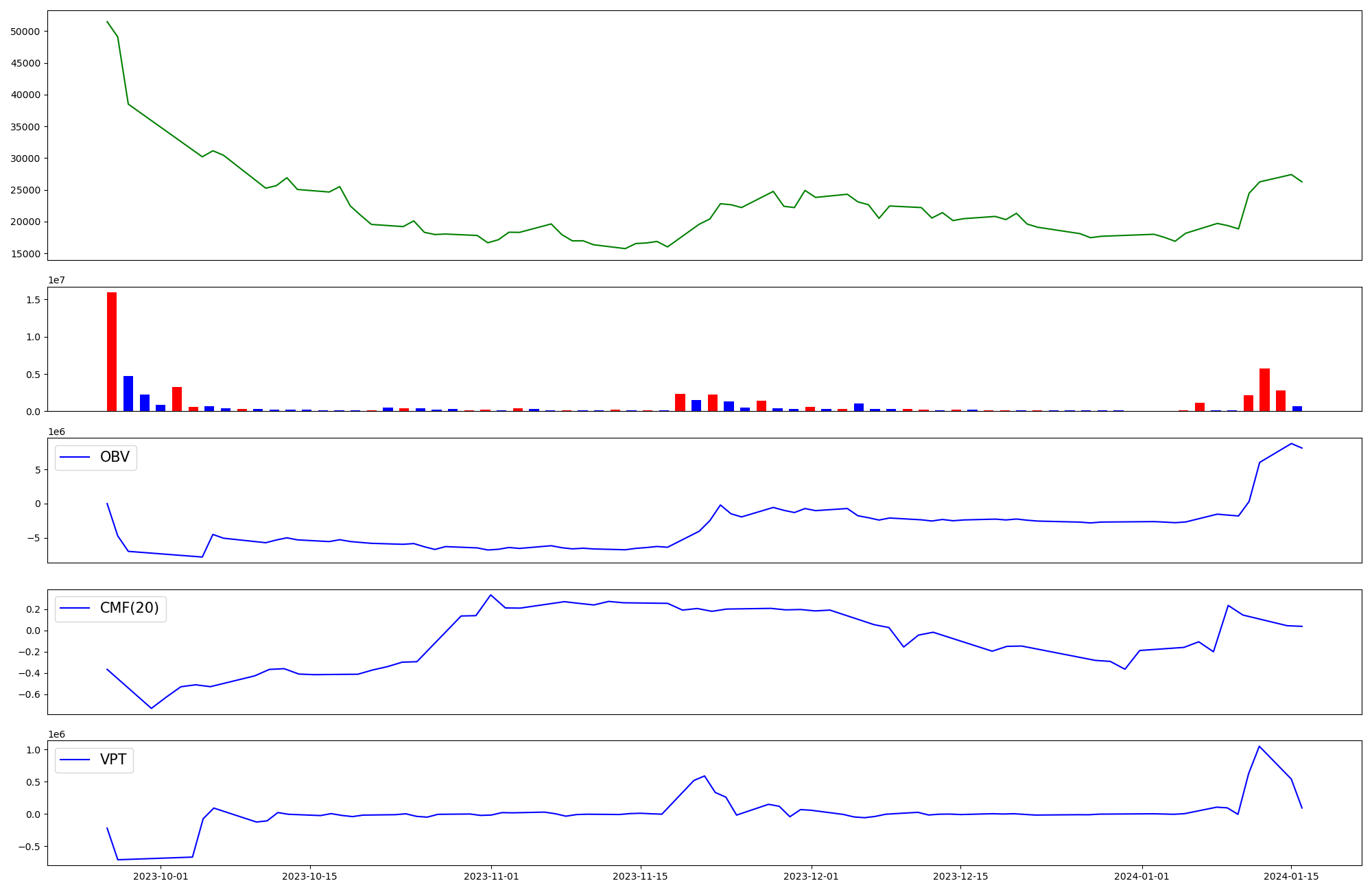Click the blue line swatch in VPT legend

pyautogui.click(x=75, y=760)
